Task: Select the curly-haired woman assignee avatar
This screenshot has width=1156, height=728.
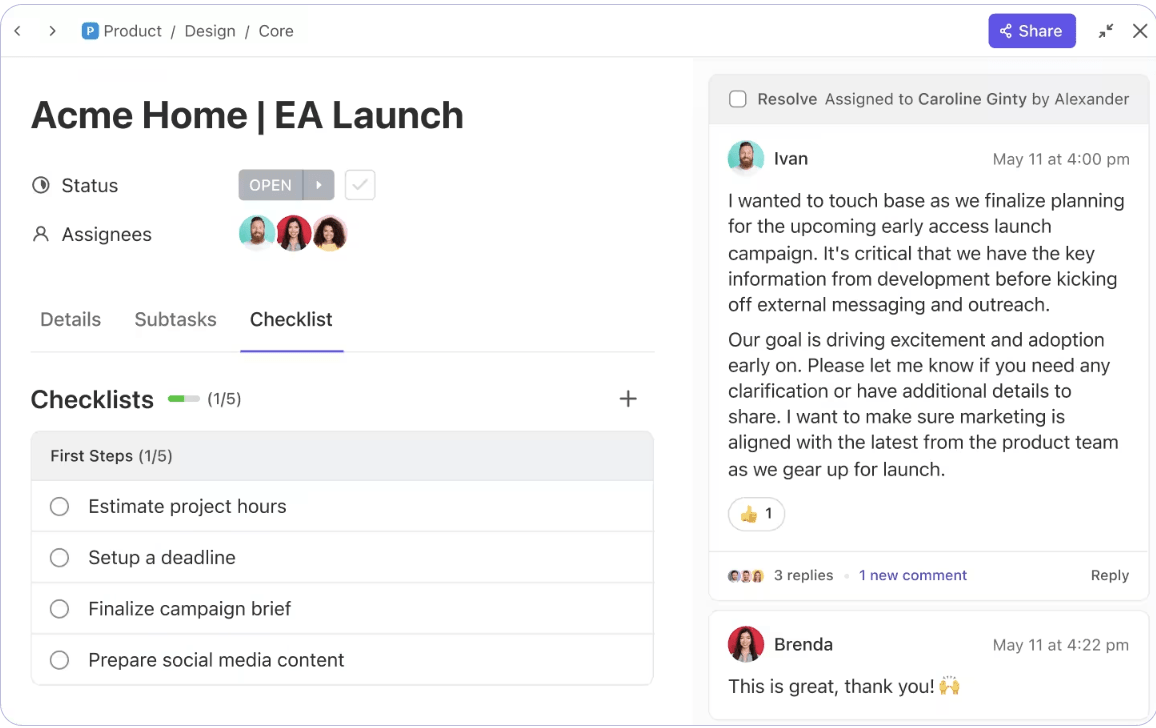Action: click(x=330, y=233)
